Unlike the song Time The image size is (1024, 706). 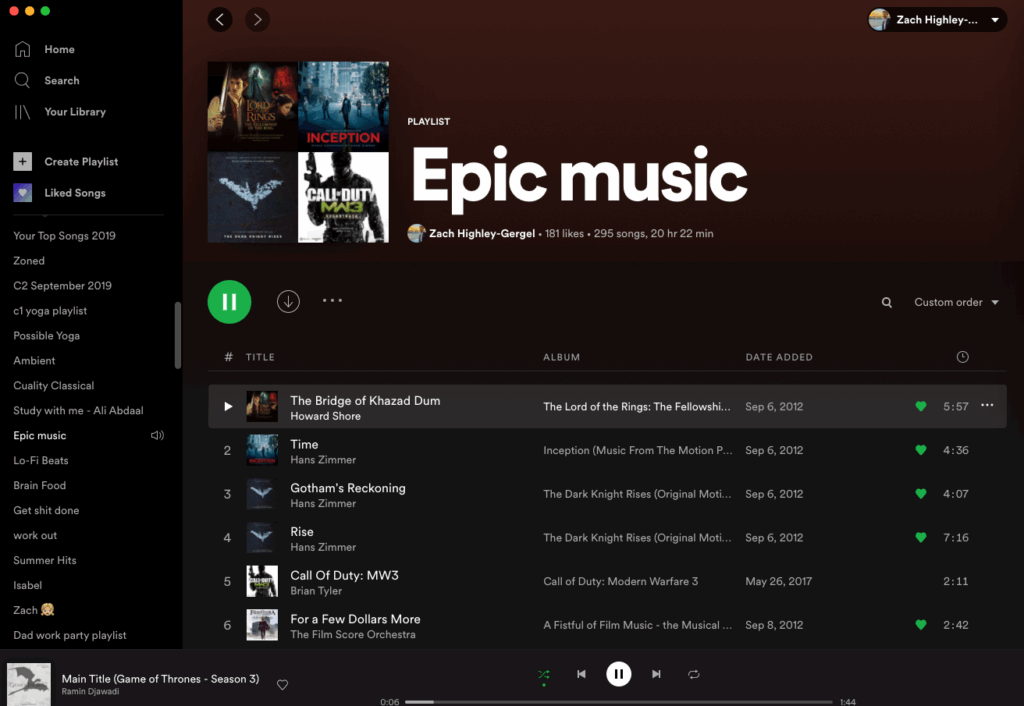[921, 450]
